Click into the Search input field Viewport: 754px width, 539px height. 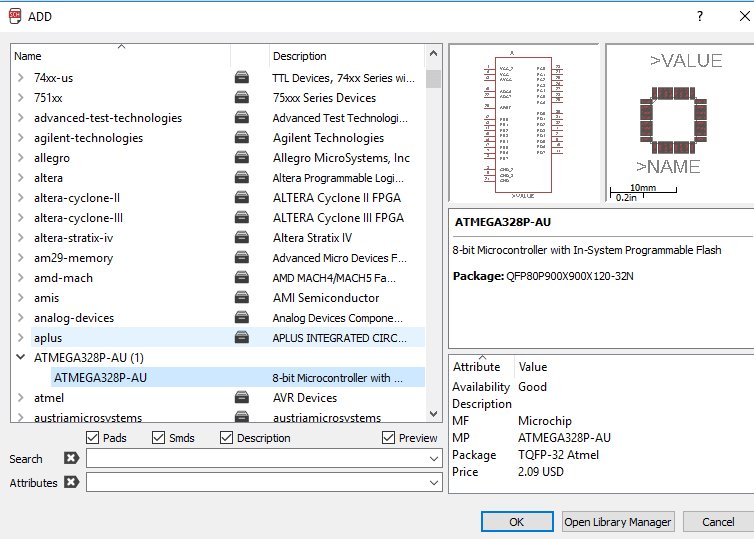pos(258,458)
